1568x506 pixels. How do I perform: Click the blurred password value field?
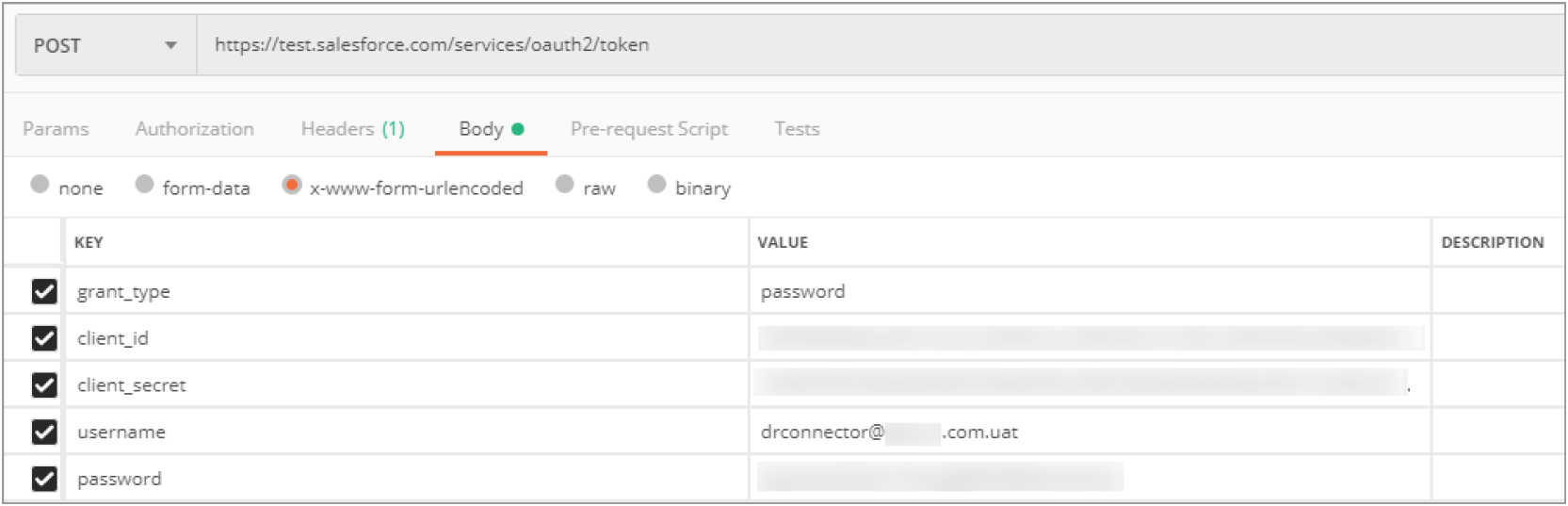coord(1091,479)
